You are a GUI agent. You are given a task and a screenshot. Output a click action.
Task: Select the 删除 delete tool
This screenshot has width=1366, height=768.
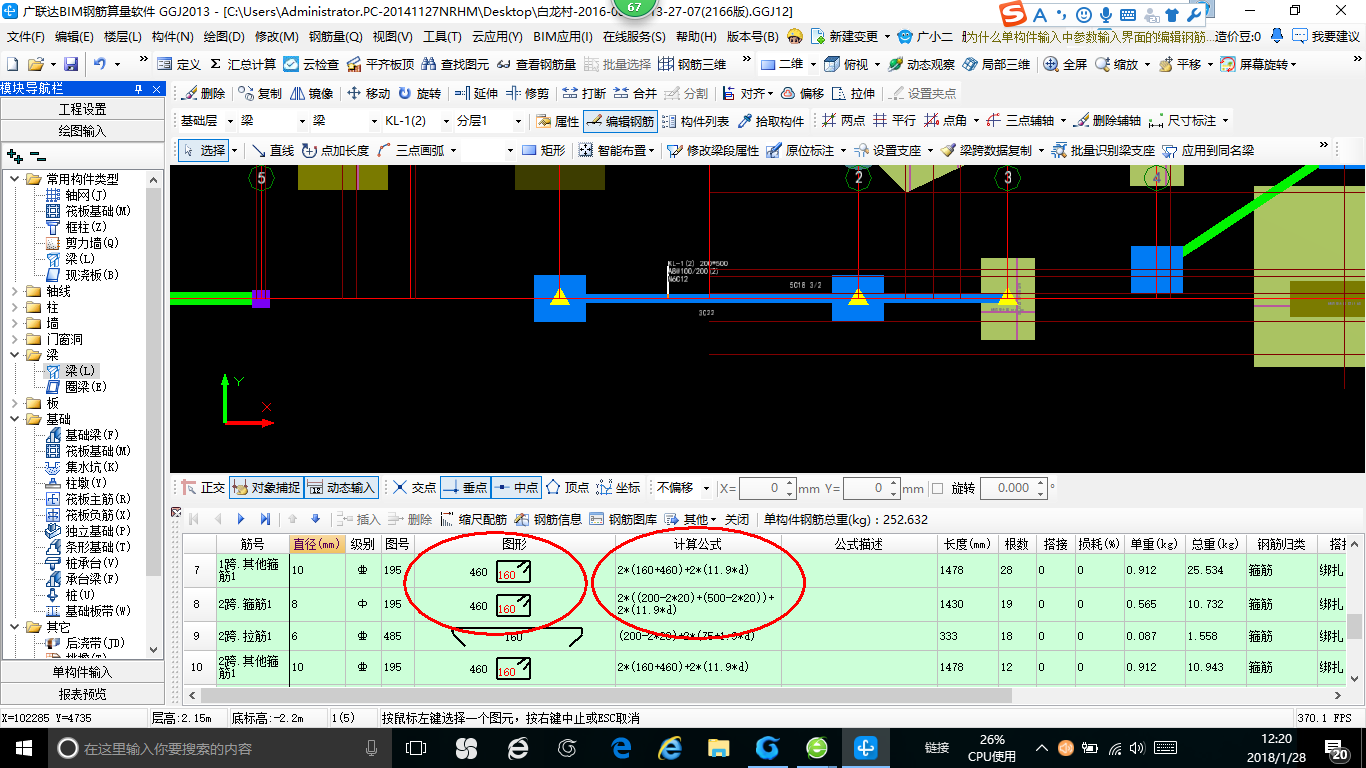(x=203, y=93)
